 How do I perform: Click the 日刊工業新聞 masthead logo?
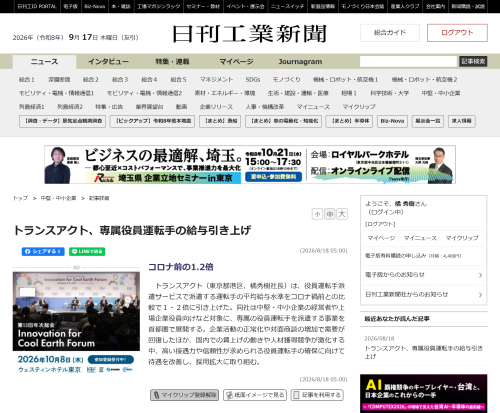249,34
